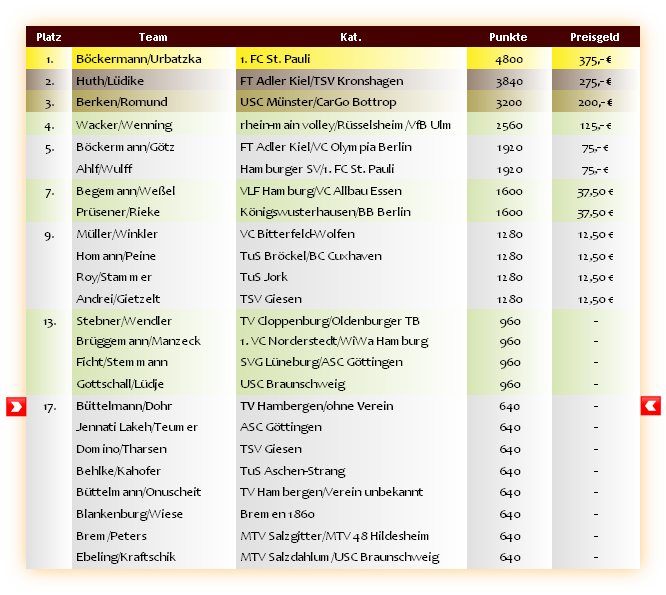Select team Gottschall/Lüdje
The height and width of the screenshot is (595, 666).
coord(120,384)
